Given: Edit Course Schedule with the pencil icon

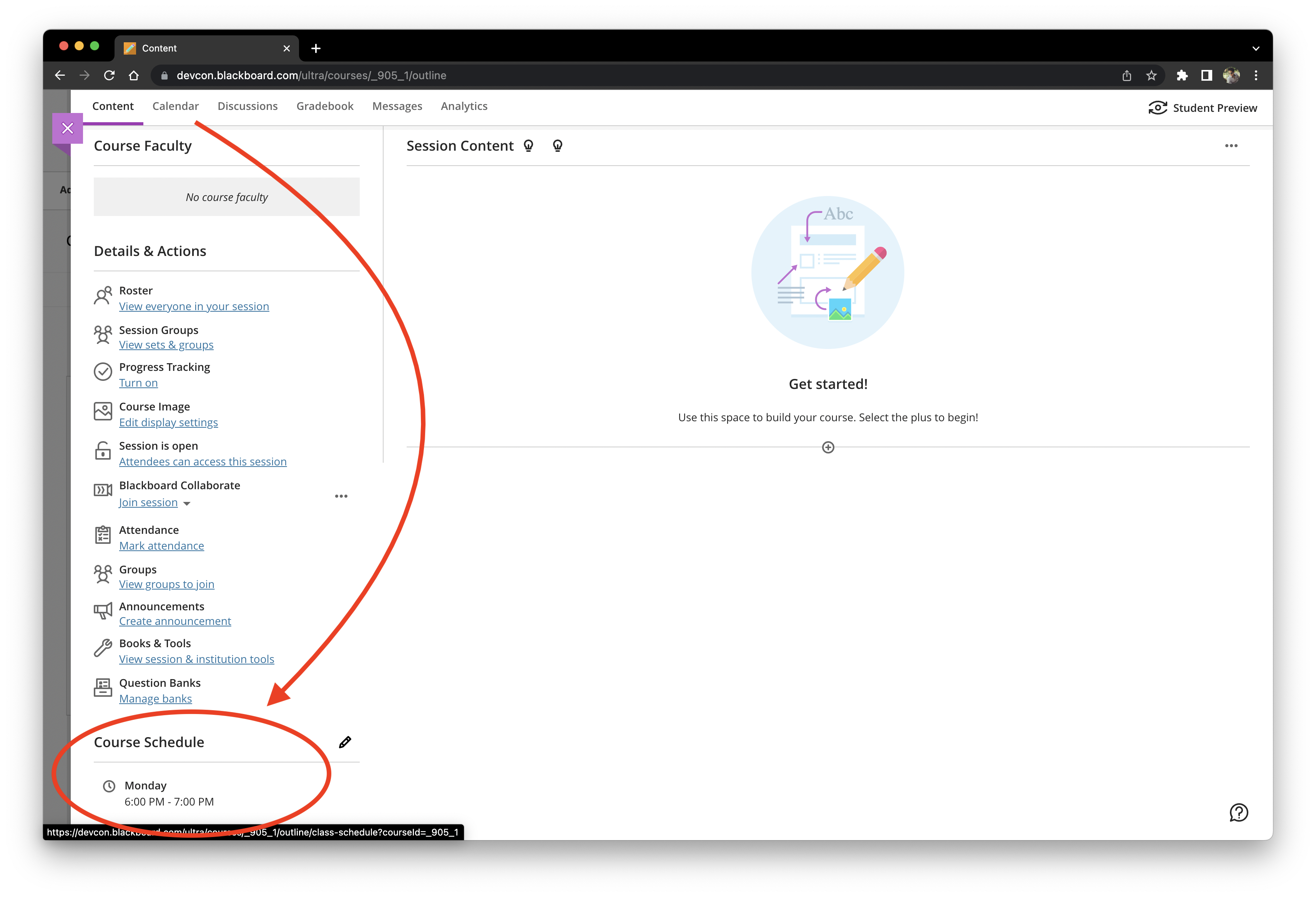Looking at the screenshot, I should [x=345, y=743].
